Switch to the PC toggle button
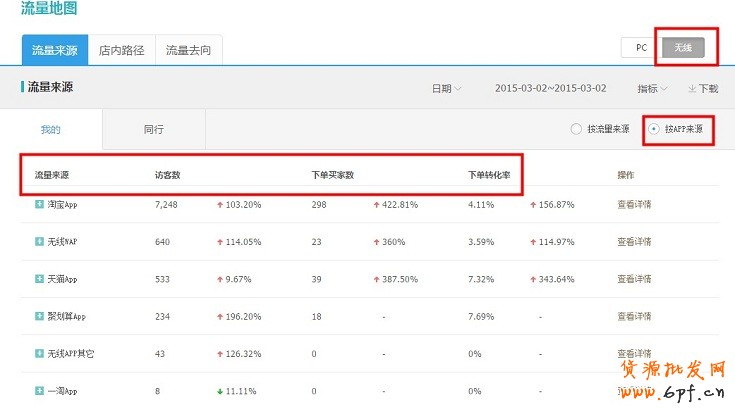This screenshot has height=414, width=735. (638, 47)
